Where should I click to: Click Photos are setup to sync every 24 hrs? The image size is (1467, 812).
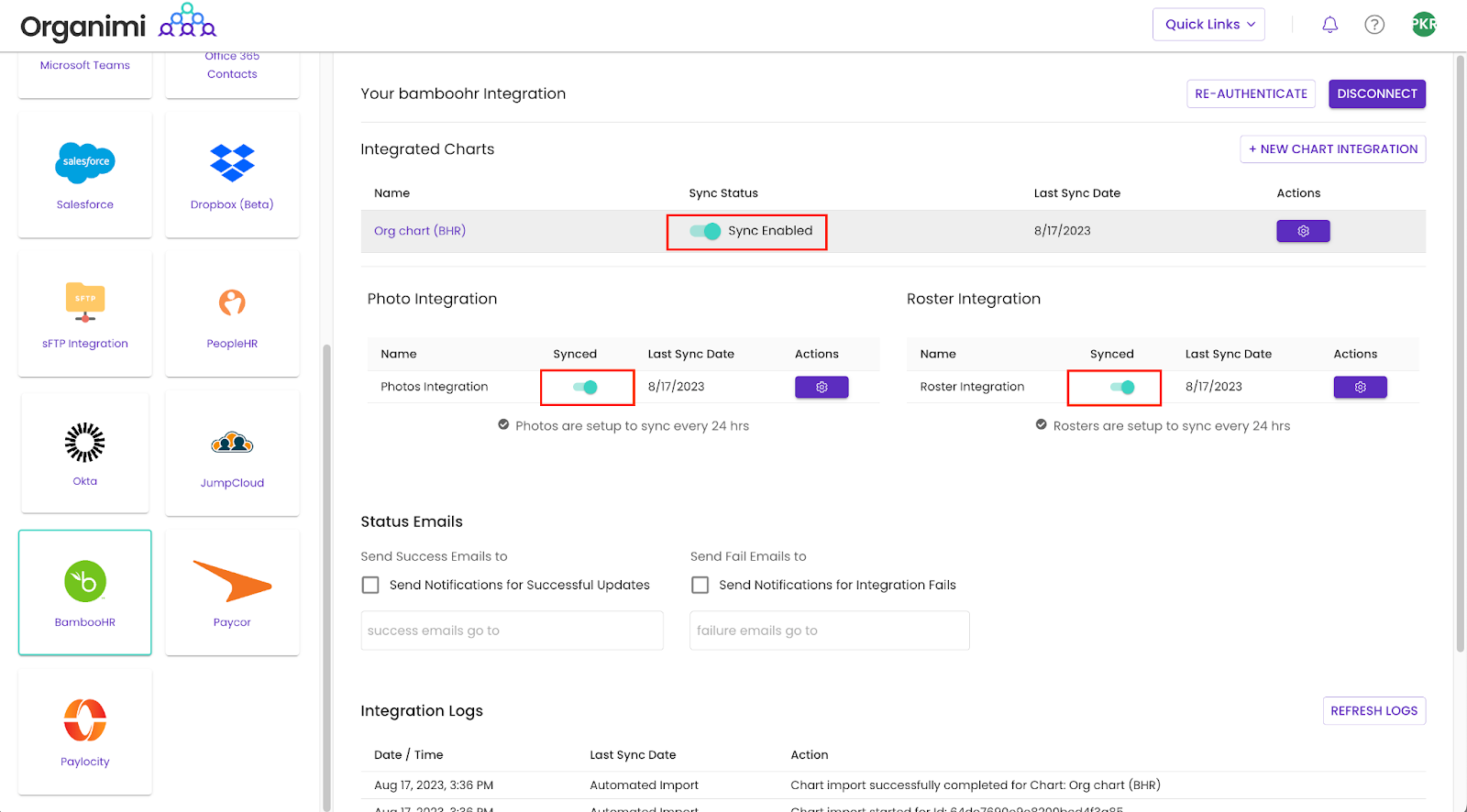click(632, 426)
